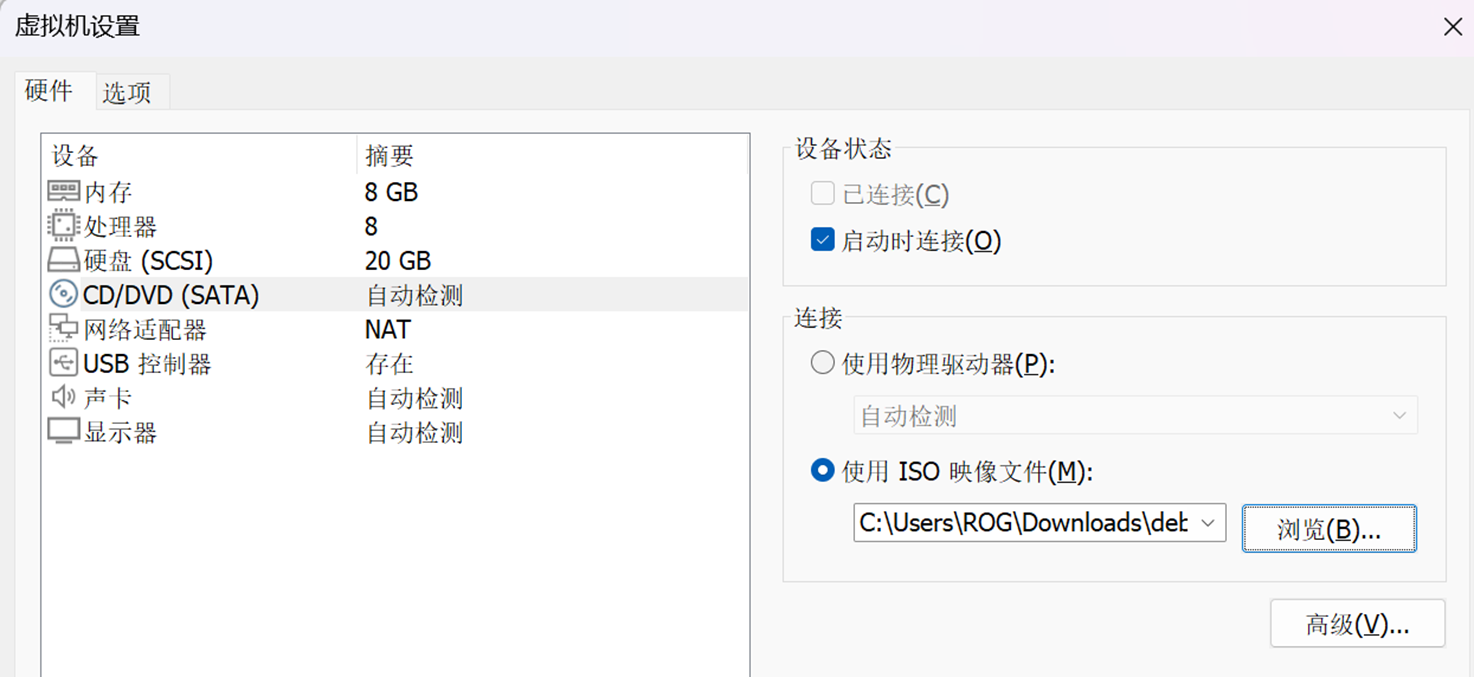Select 使用 ISO 映像文件 radio button
1474x677 pixels.
pyautogui.click(x=822, y=470)
